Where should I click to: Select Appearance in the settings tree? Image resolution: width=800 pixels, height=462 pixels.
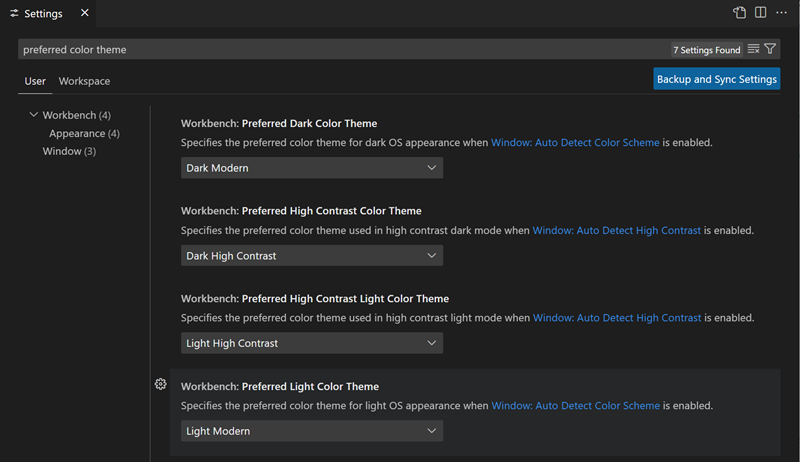click(x=84, y=133)
